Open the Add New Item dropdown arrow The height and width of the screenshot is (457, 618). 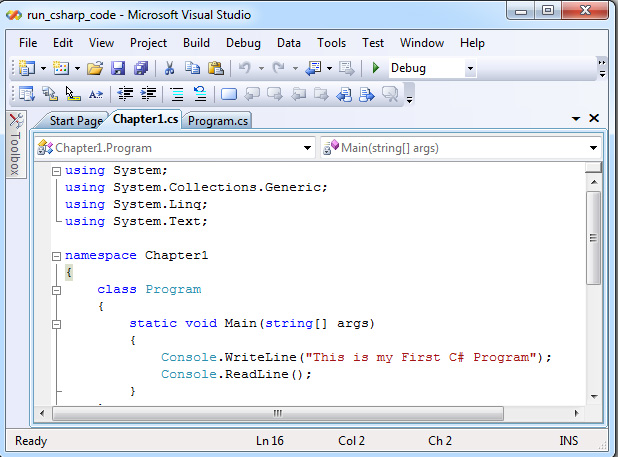tap(78, 69)
